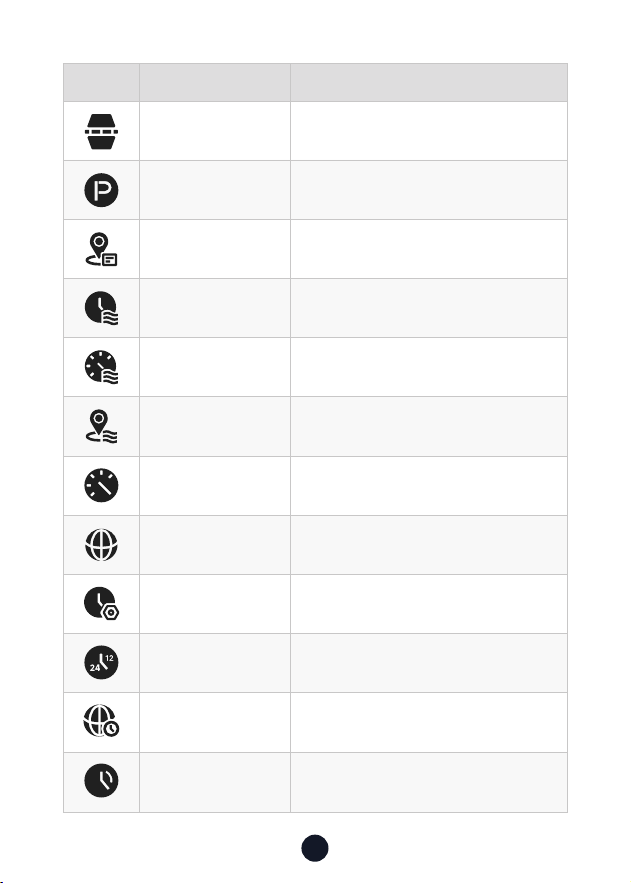Click the dark circle below the table
631x883 pixels.
point(315,848)
